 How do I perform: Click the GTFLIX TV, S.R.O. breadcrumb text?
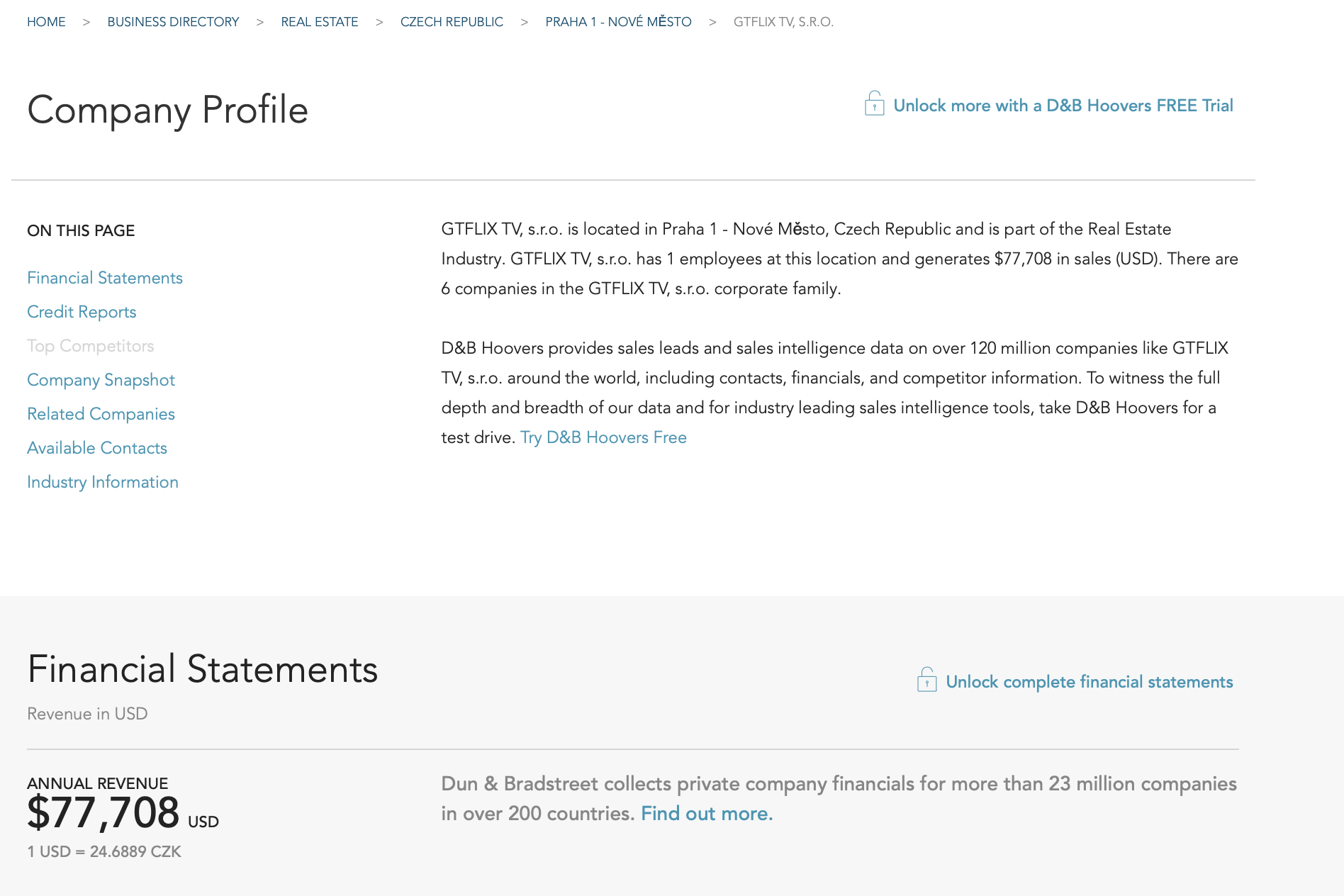783,22
